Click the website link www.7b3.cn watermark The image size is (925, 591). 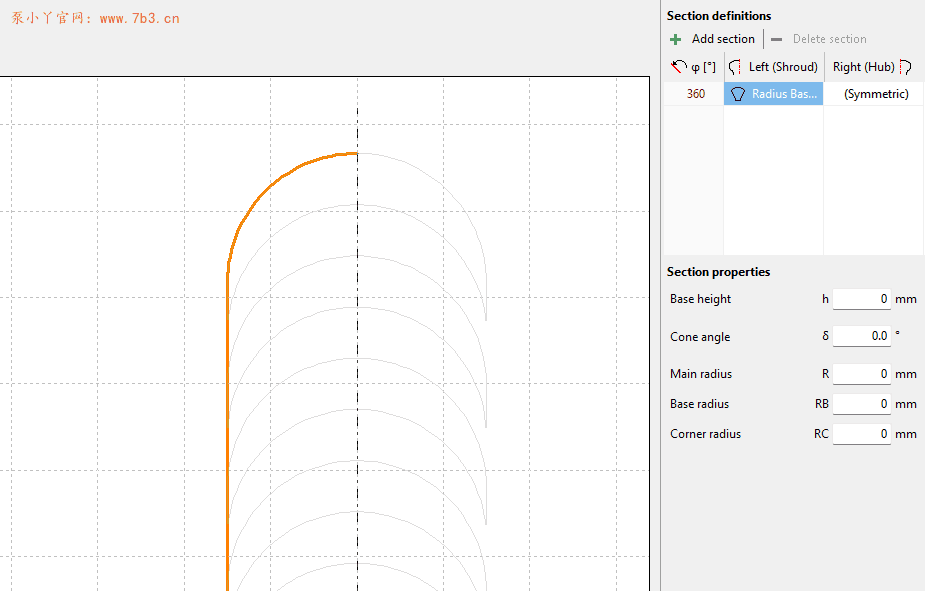[x=139, y=18]
